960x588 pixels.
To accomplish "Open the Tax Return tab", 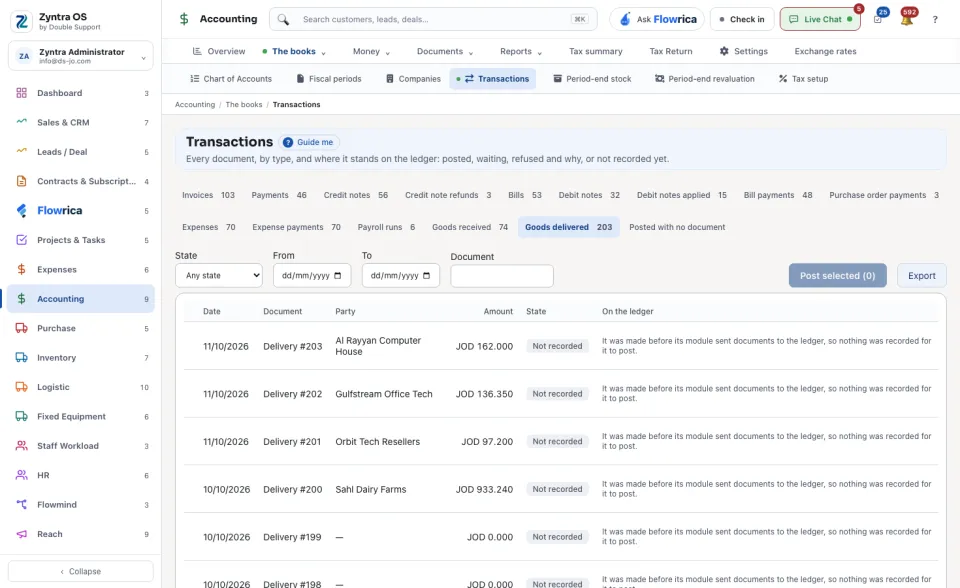I will pos(671,51).
